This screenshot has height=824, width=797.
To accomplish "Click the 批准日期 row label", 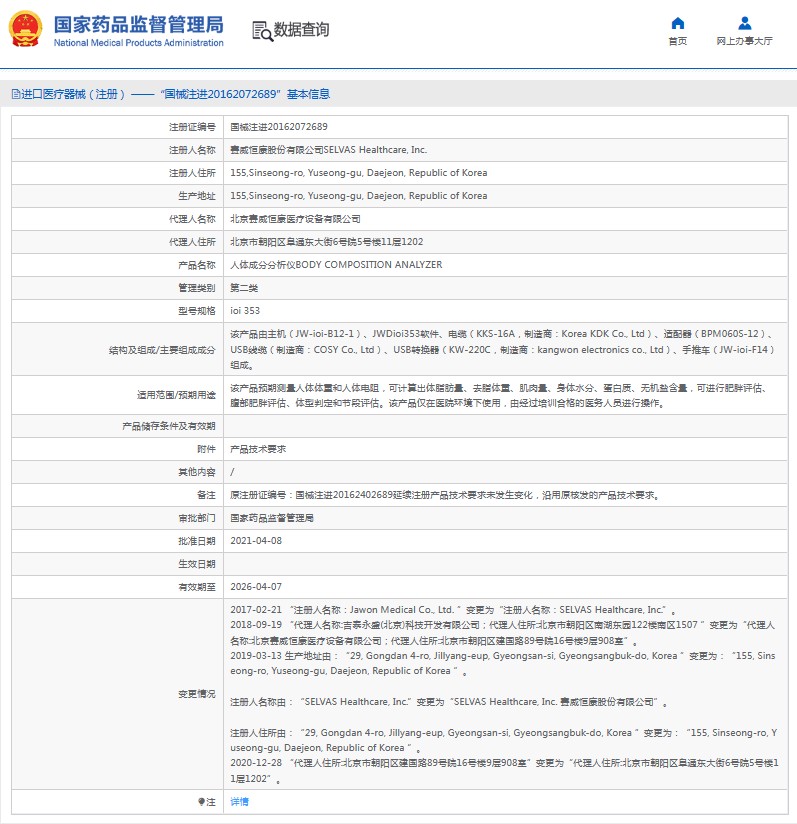I will pos(197,541).
